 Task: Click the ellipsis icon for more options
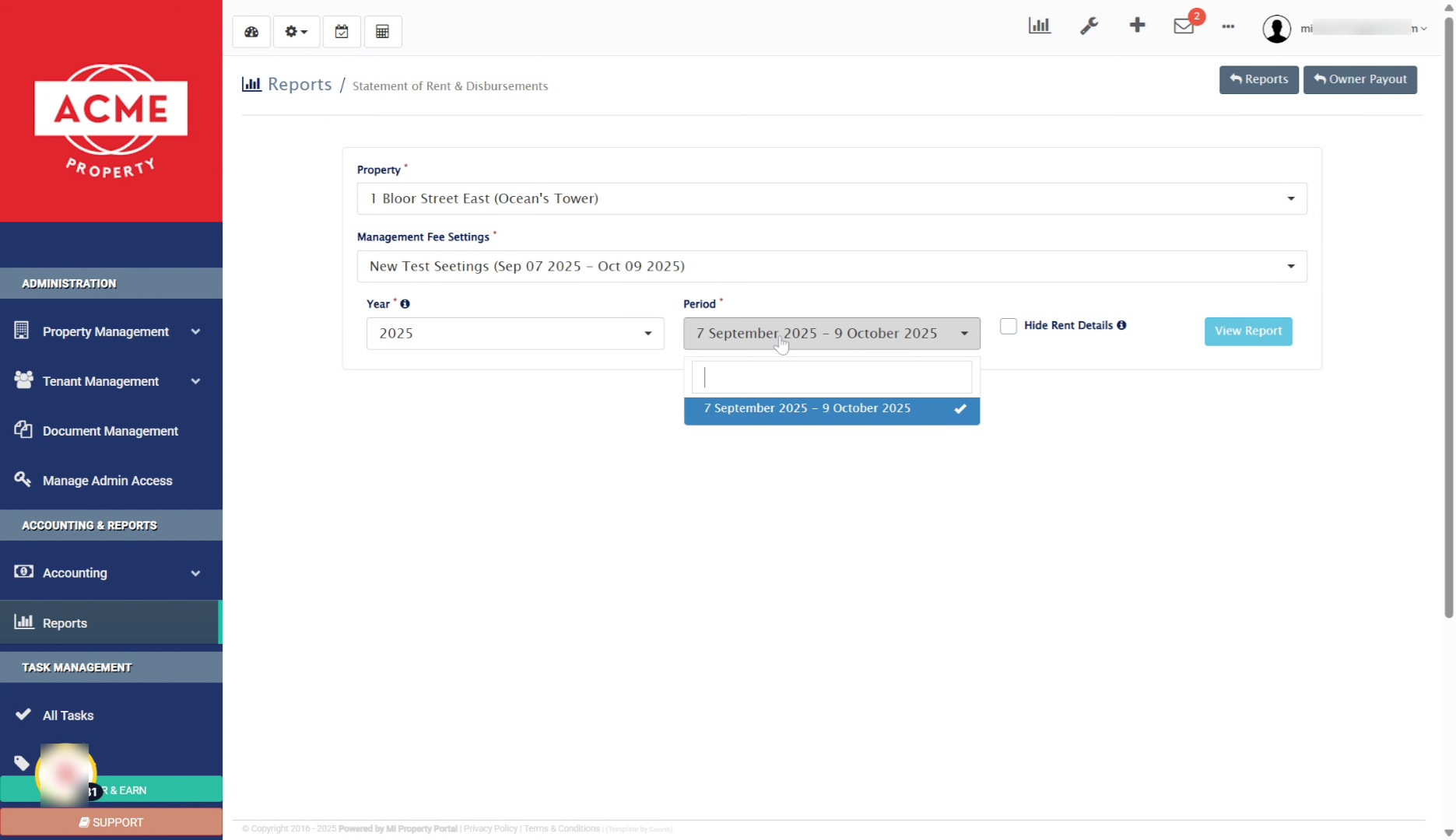pos(1228,27)
